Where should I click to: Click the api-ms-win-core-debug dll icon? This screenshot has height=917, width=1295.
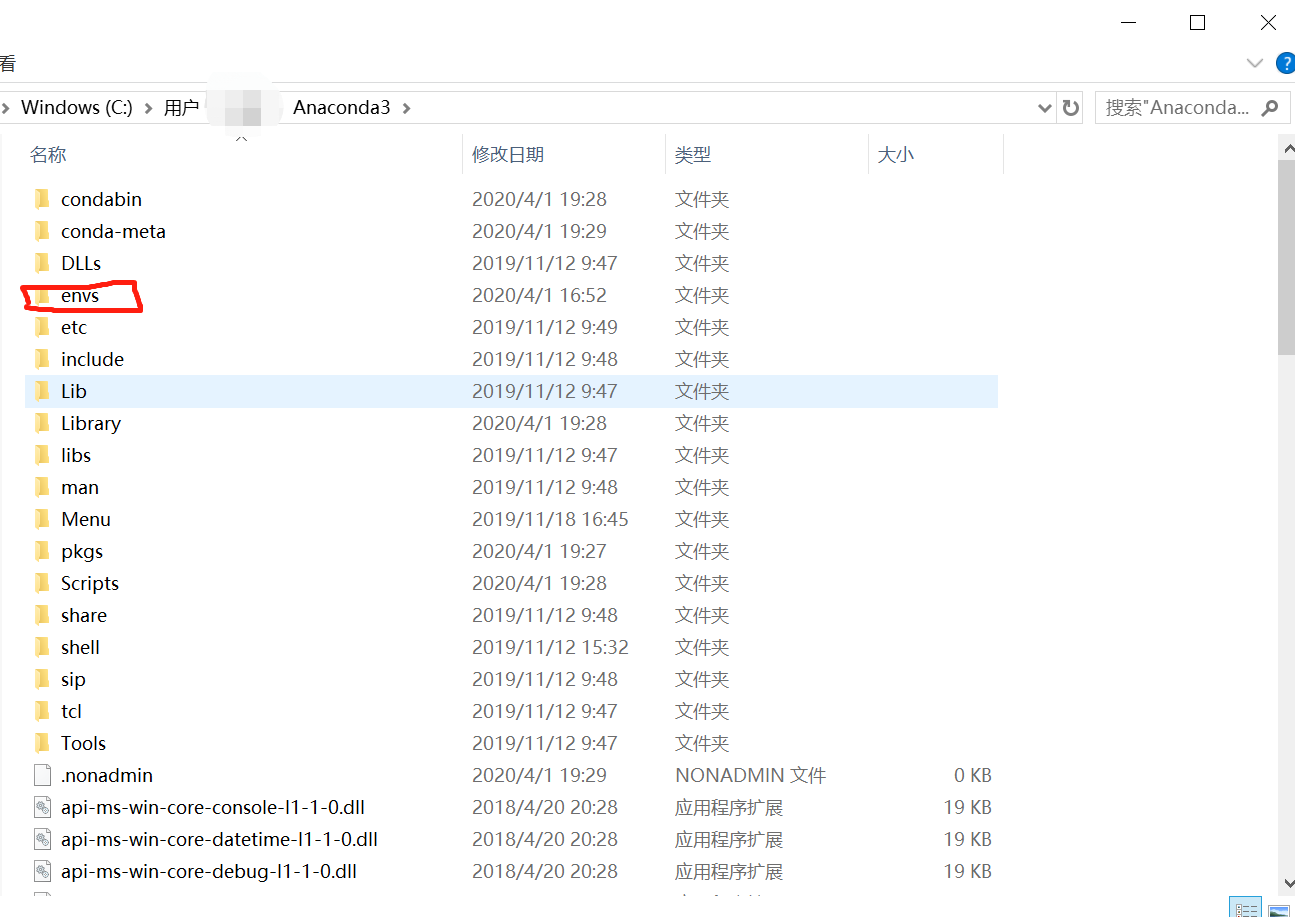pos(42,871)
